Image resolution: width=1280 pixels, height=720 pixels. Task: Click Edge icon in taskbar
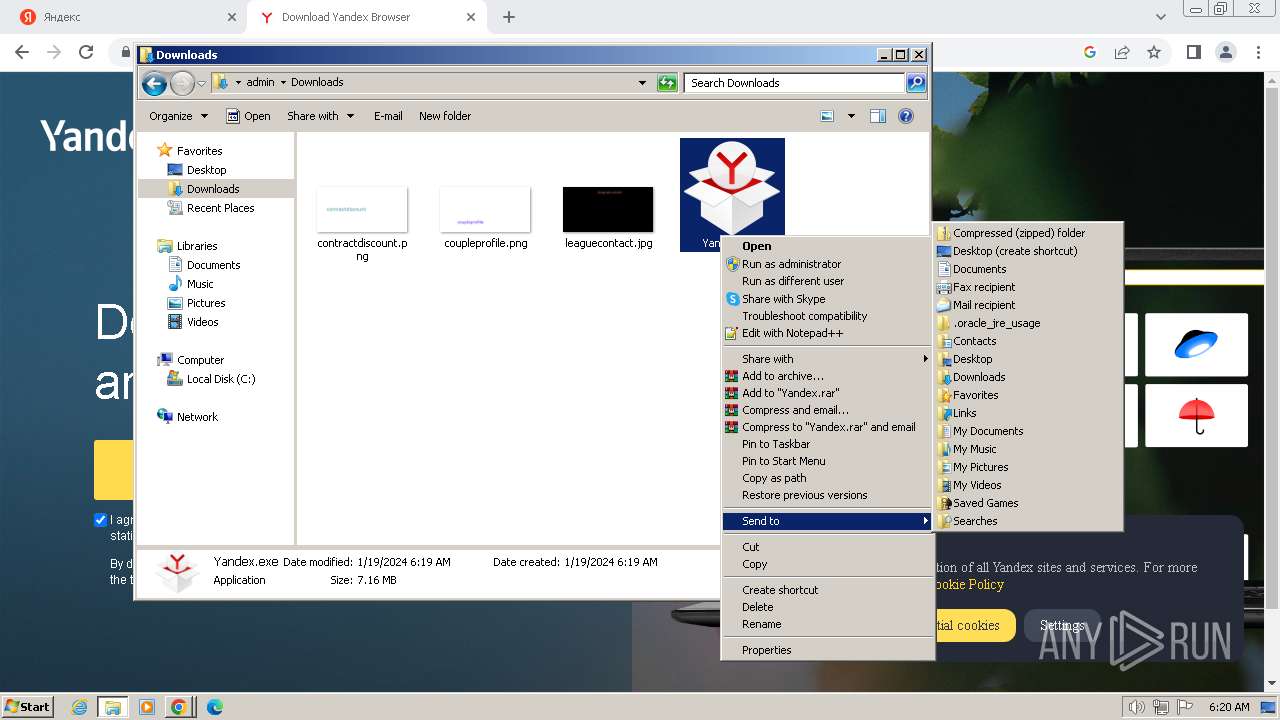point(214,706)
